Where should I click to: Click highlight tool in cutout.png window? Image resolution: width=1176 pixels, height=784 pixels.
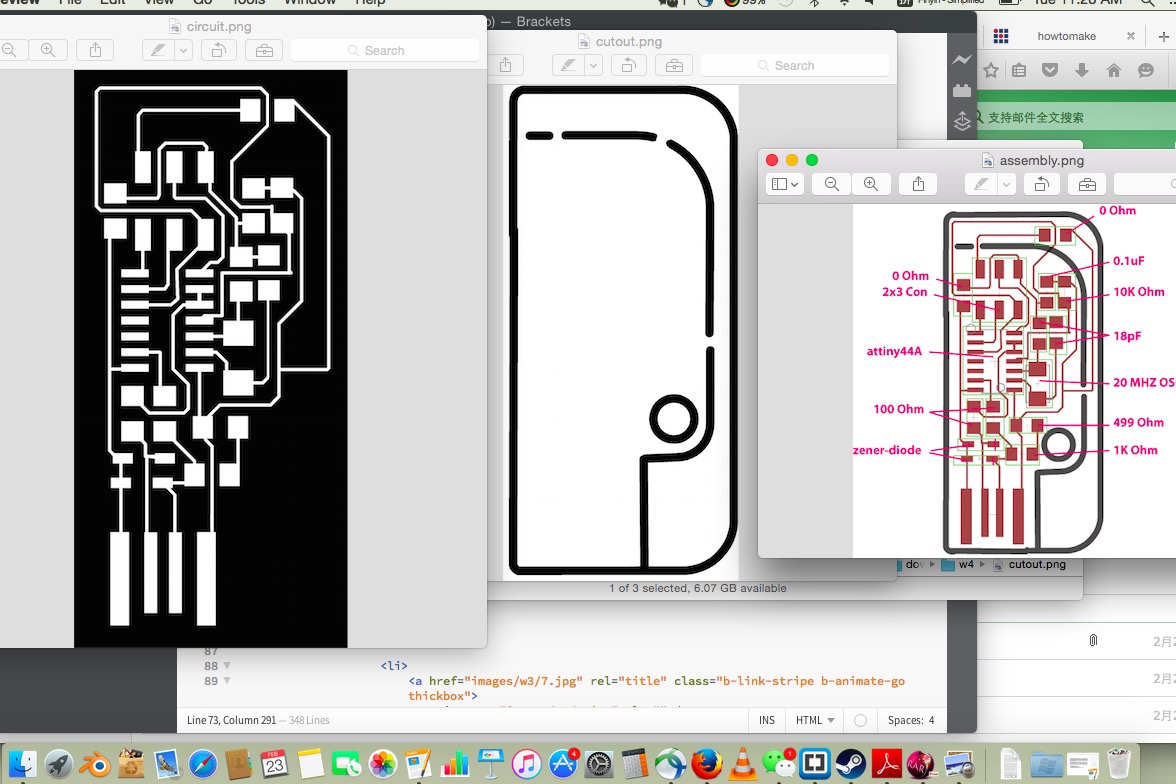[568, 65]
